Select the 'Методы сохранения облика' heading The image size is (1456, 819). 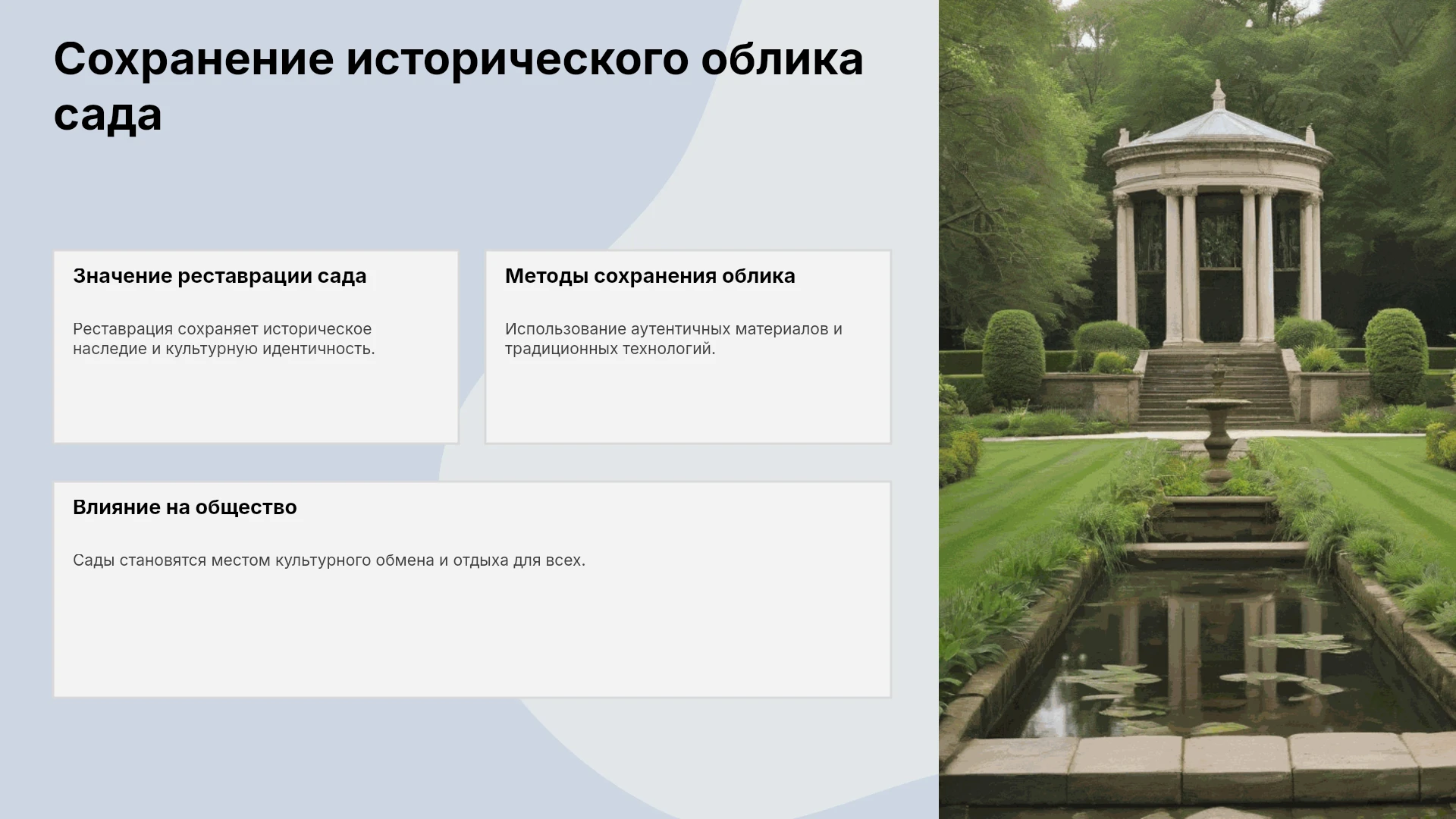[x=650, y=276]
